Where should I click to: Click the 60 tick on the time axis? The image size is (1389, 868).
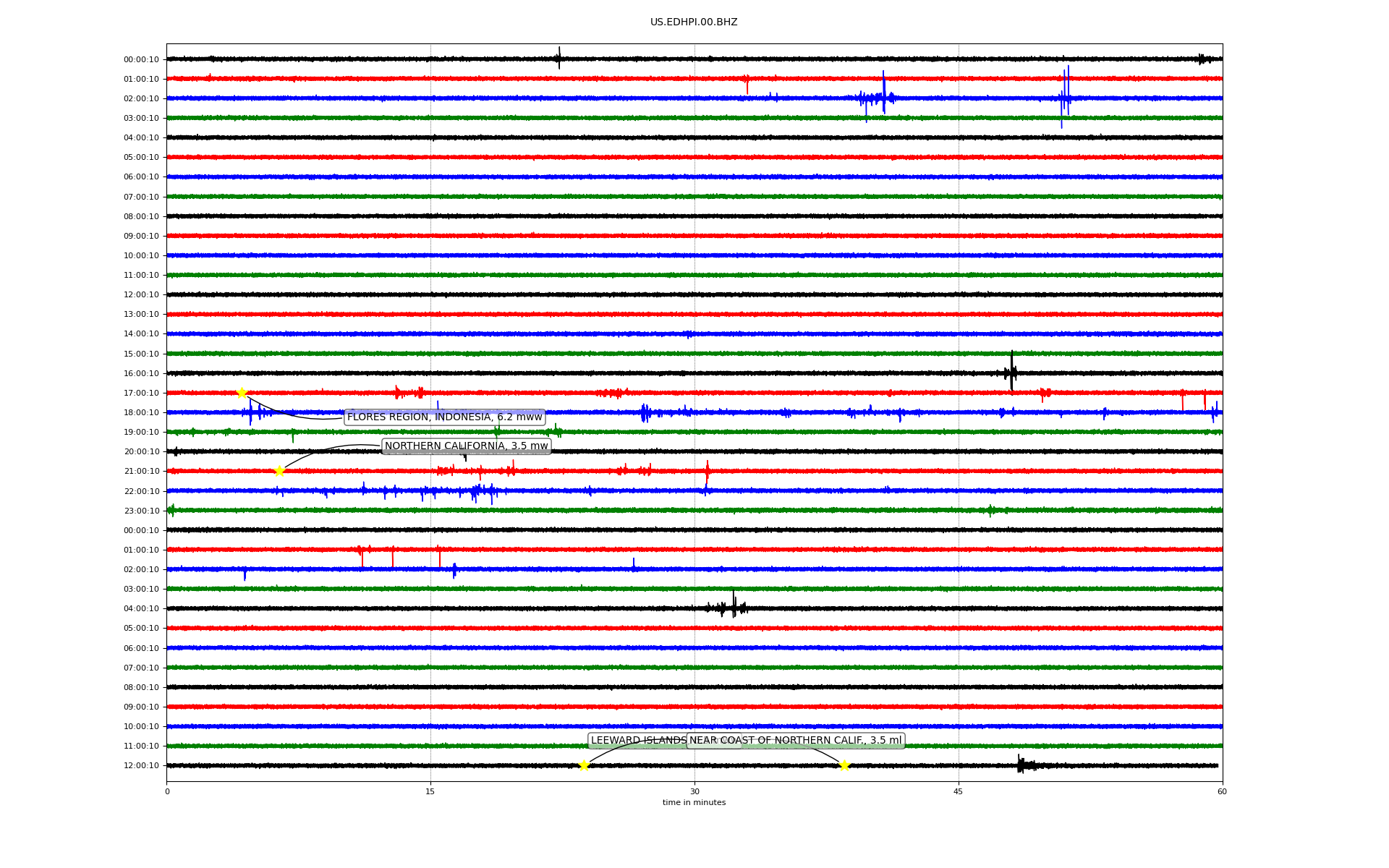(1222, 791)
